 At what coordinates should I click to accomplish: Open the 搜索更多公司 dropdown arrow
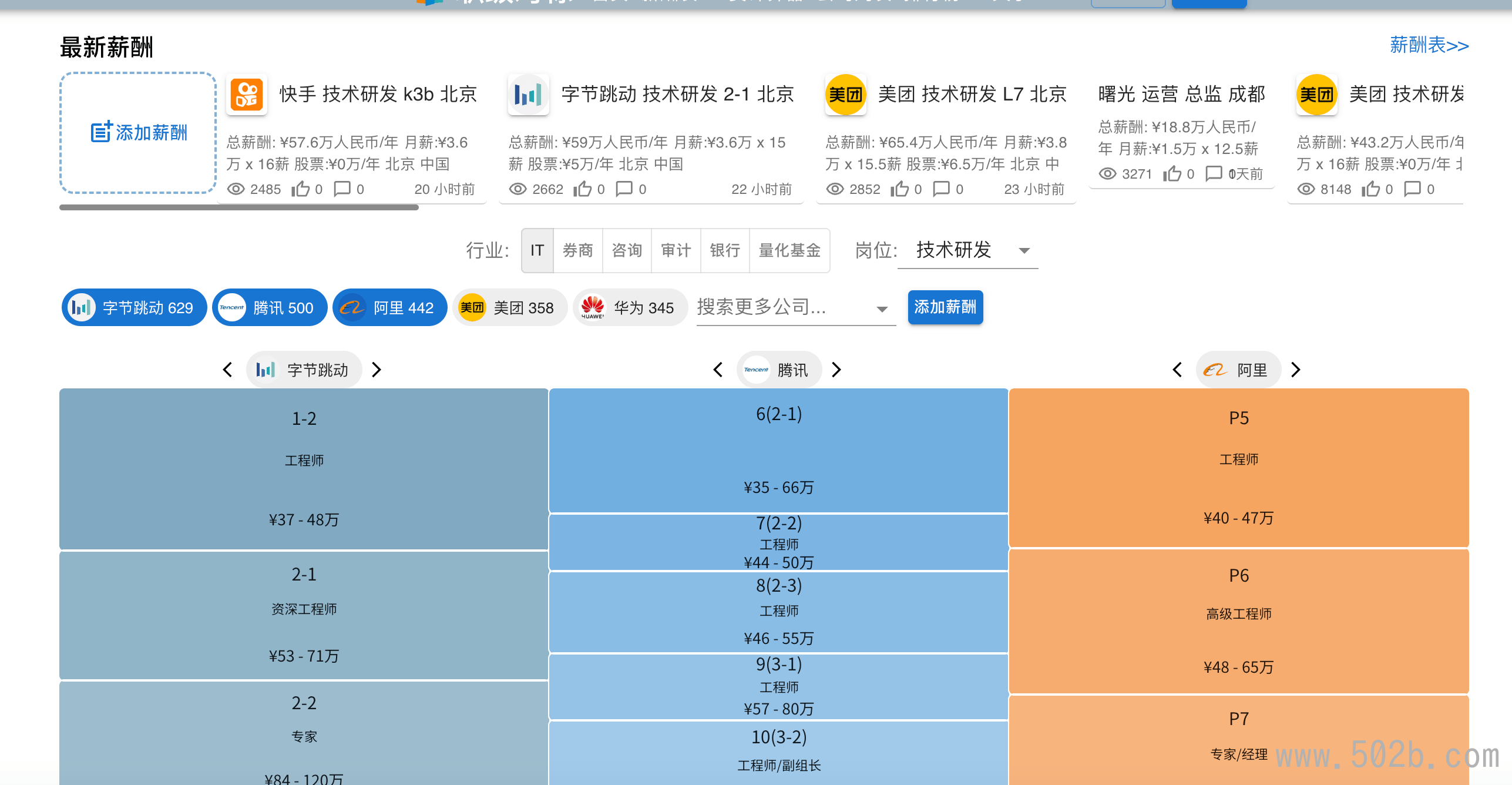882,309
